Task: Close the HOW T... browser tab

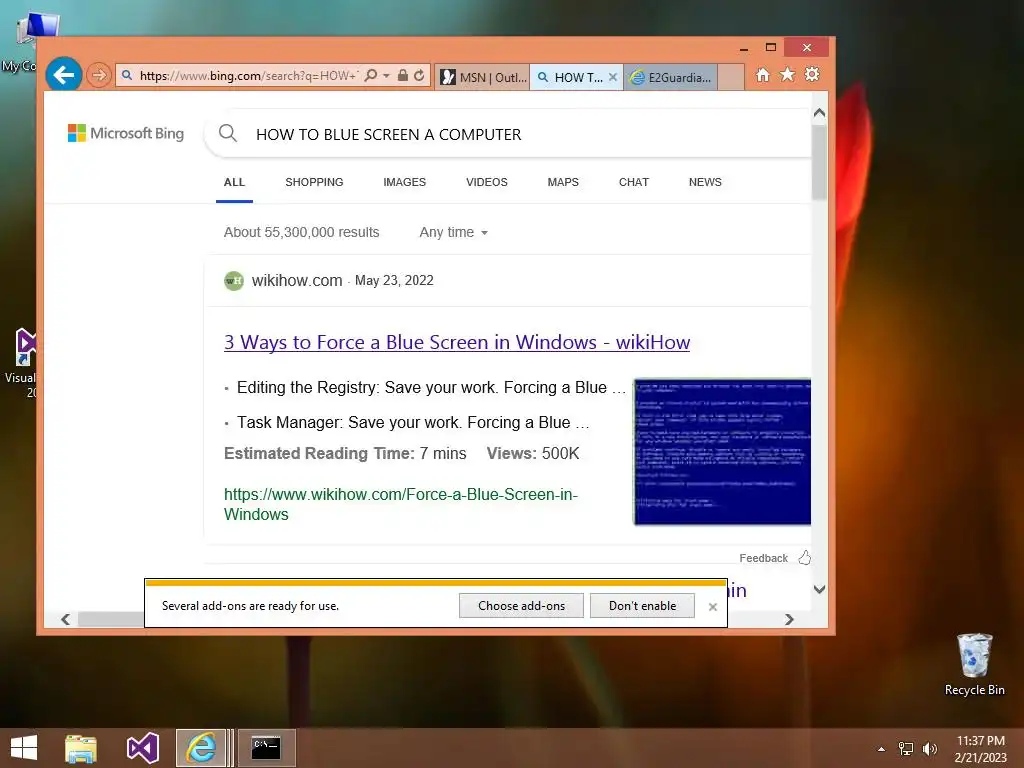Action: 613,77
